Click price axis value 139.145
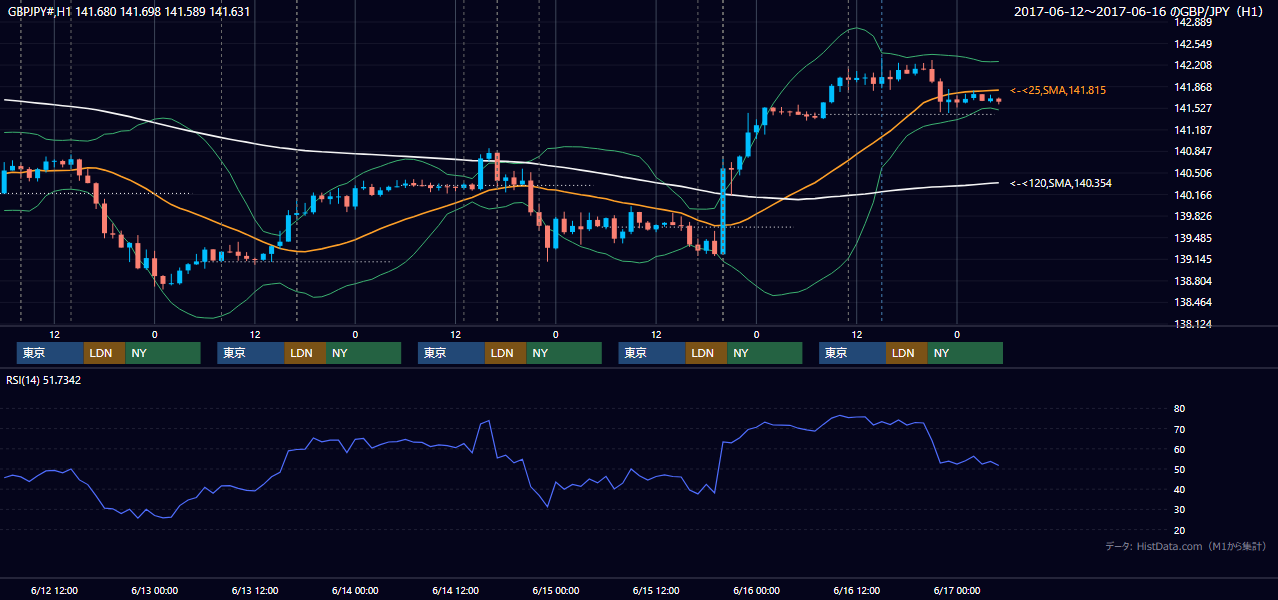Image resolution: width=1278 pixels, height=600 pixels. coord(1194,259)
